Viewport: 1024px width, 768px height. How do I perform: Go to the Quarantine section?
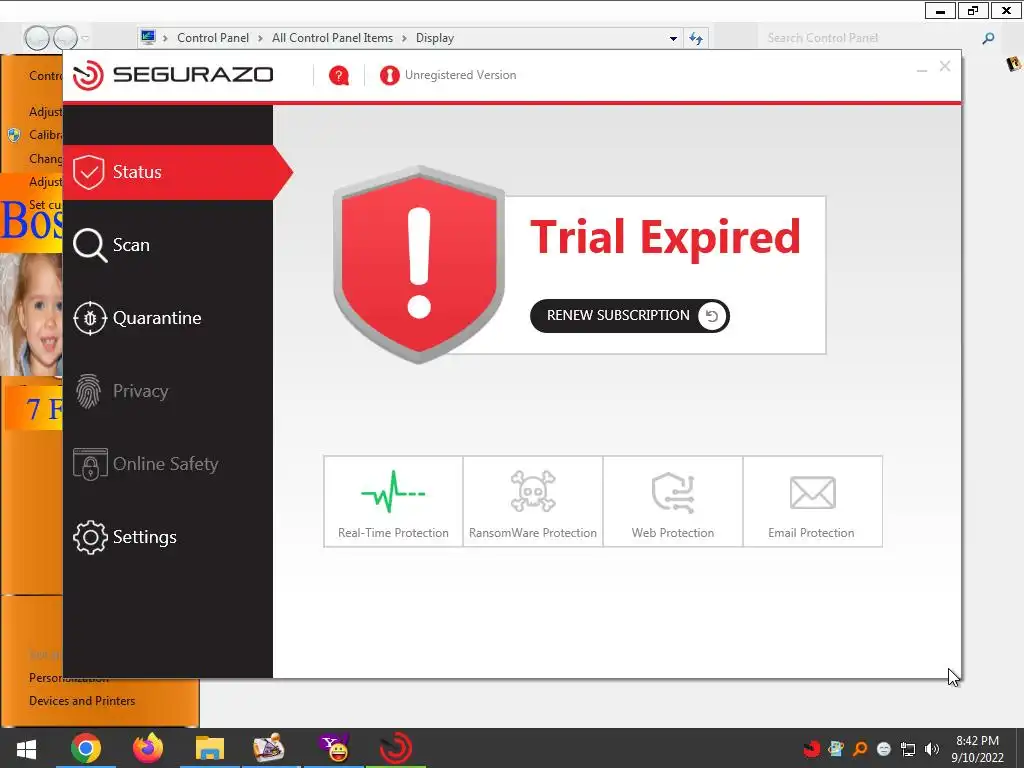pos(168,318)
